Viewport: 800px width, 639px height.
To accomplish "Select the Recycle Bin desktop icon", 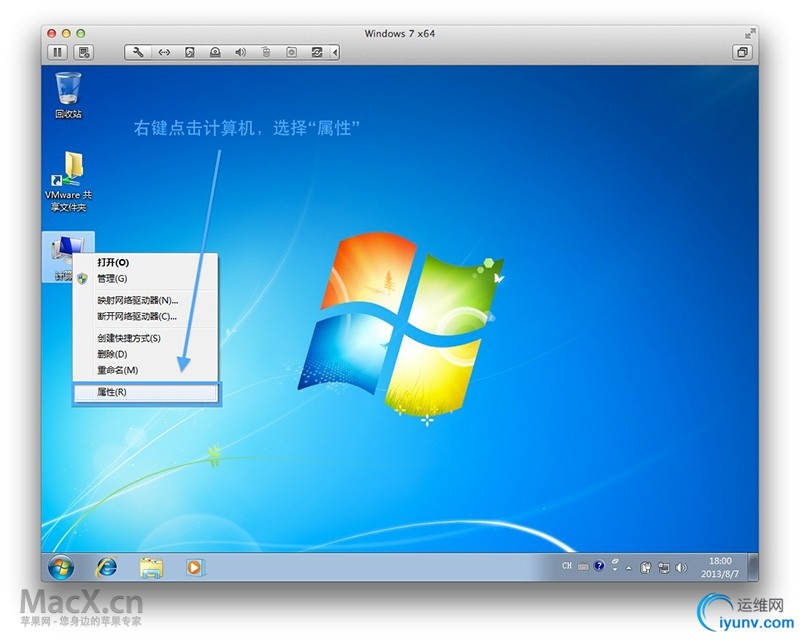I will [68, 96].
